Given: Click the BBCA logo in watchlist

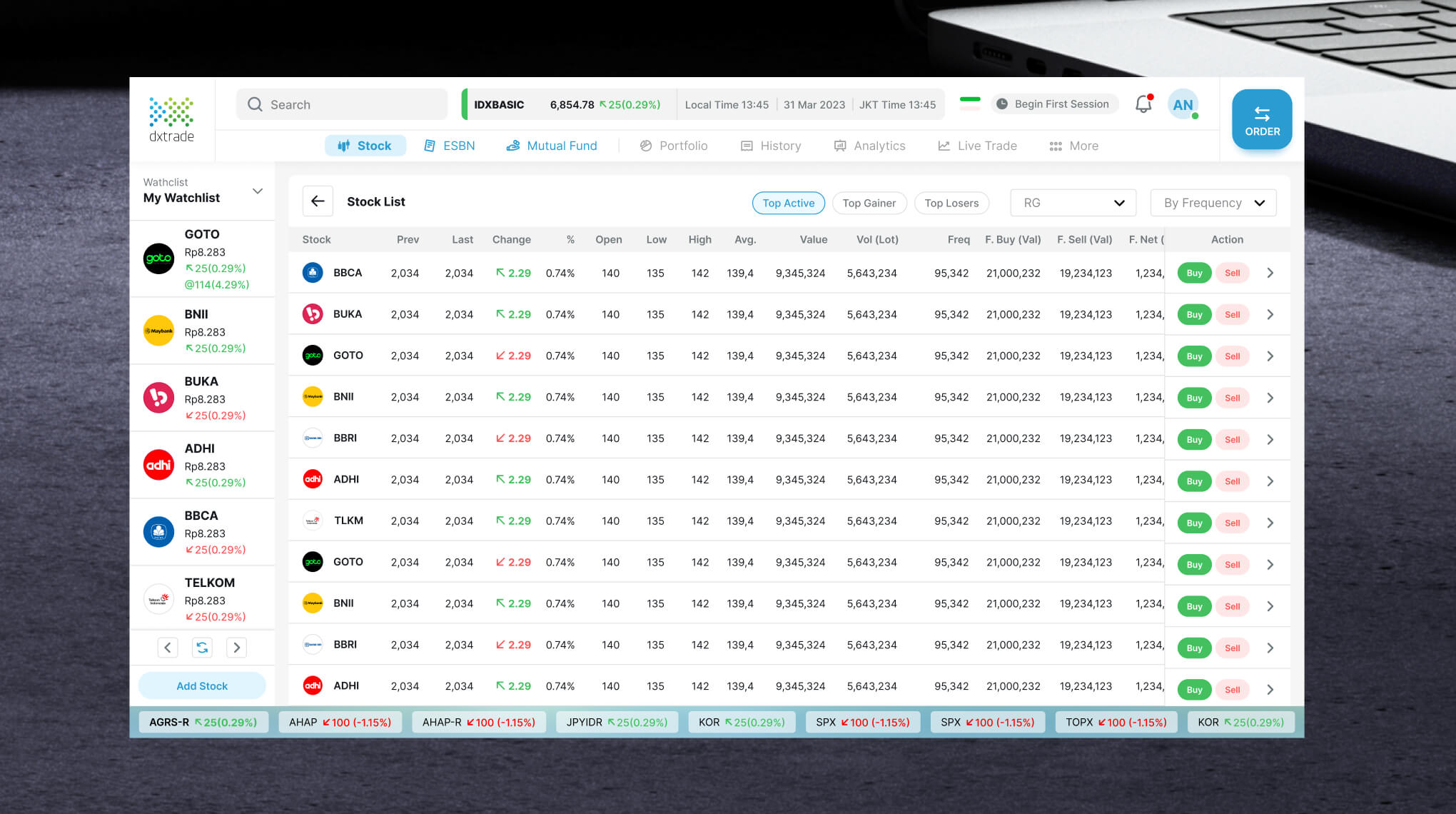Looking at the screenshot, I should 158,532.
